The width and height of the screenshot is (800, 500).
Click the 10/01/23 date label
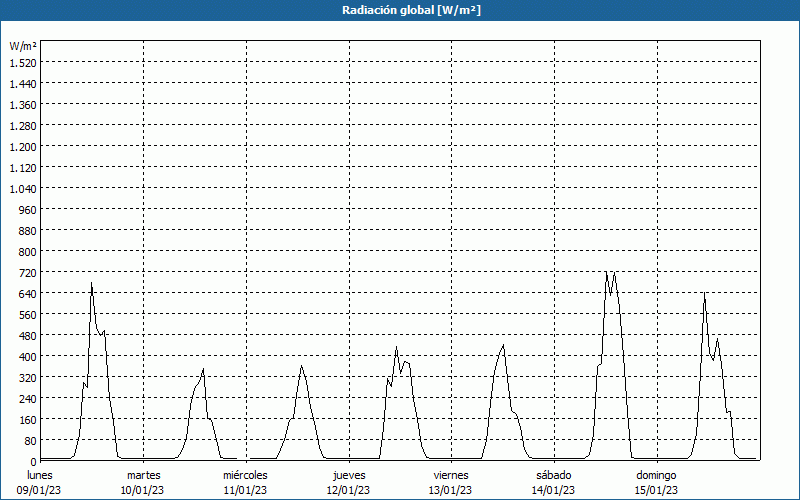(x=142, y=490)
